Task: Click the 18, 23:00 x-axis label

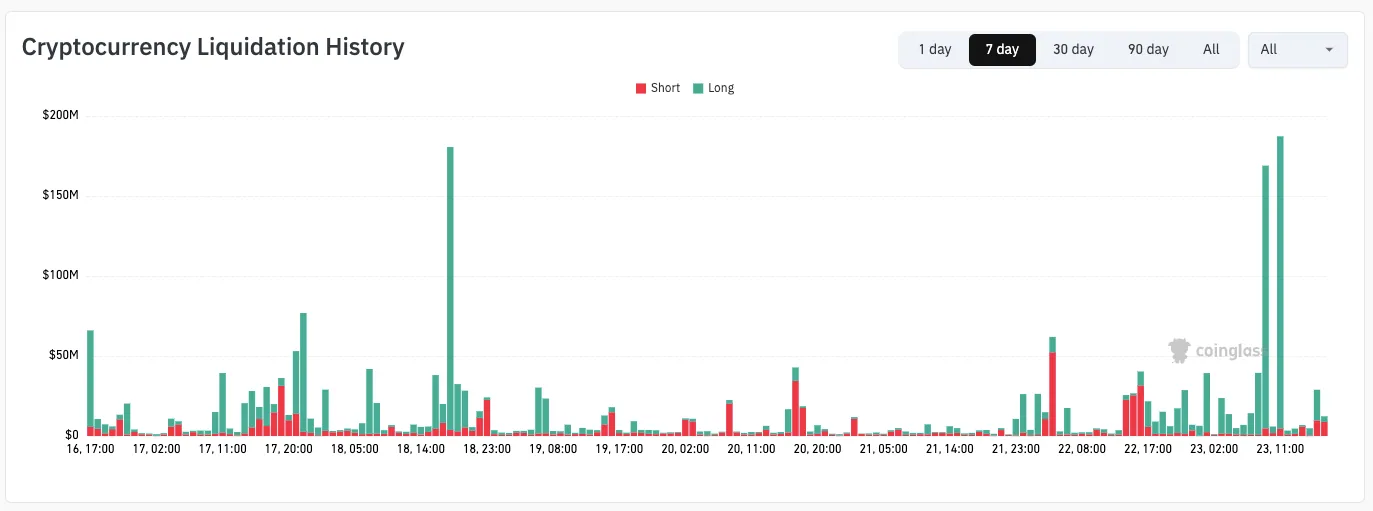Action: tap(487, 450)
